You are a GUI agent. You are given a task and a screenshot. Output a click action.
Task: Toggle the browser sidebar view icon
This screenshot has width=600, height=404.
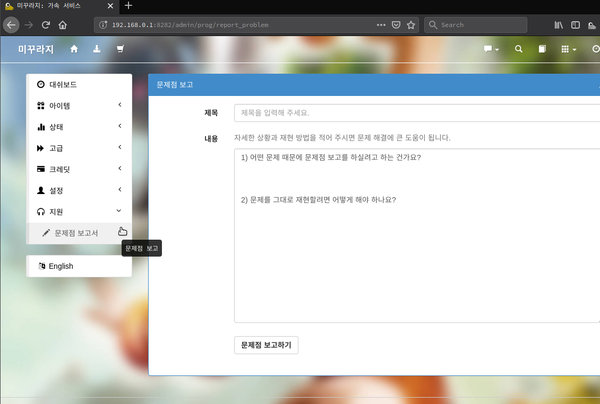[x=576, y=25]
